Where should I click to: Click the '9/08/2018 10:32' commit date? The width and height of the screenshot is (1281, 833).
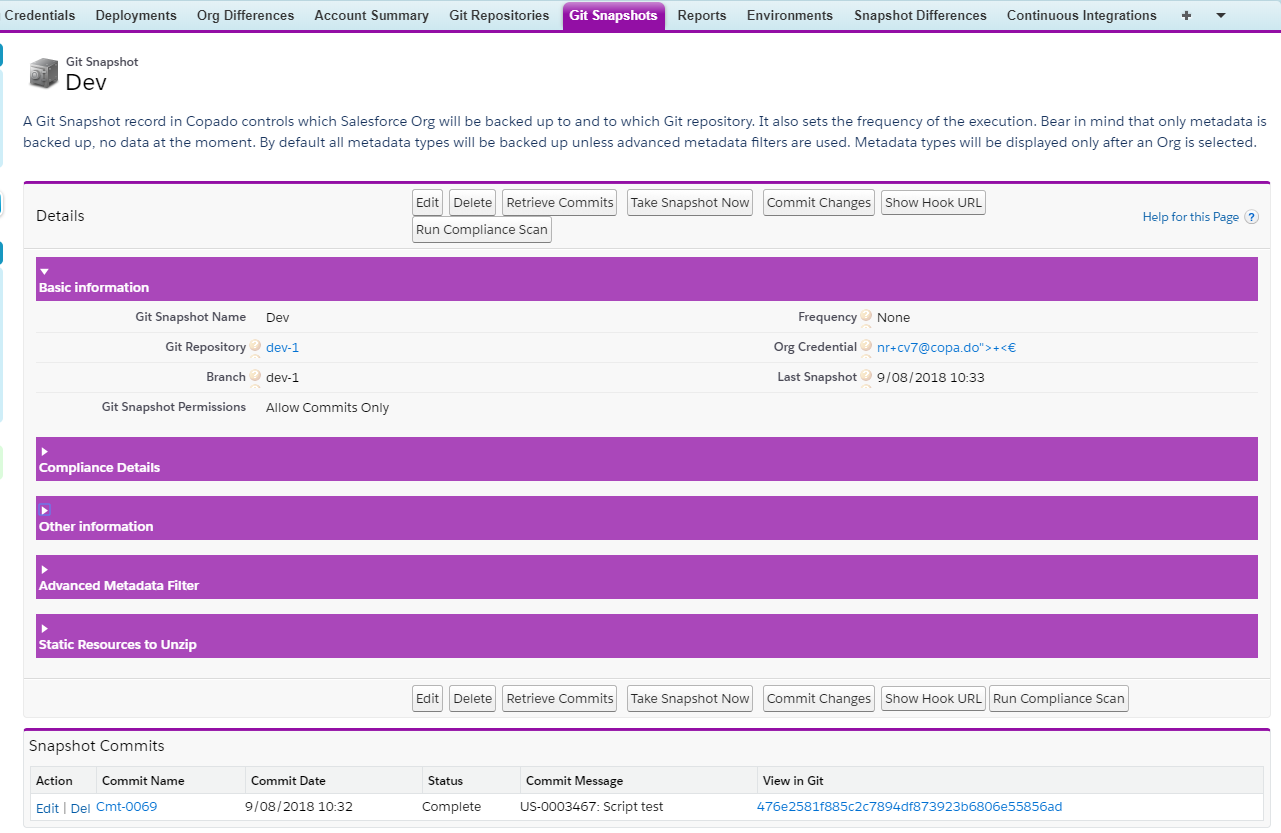(298, 807)
